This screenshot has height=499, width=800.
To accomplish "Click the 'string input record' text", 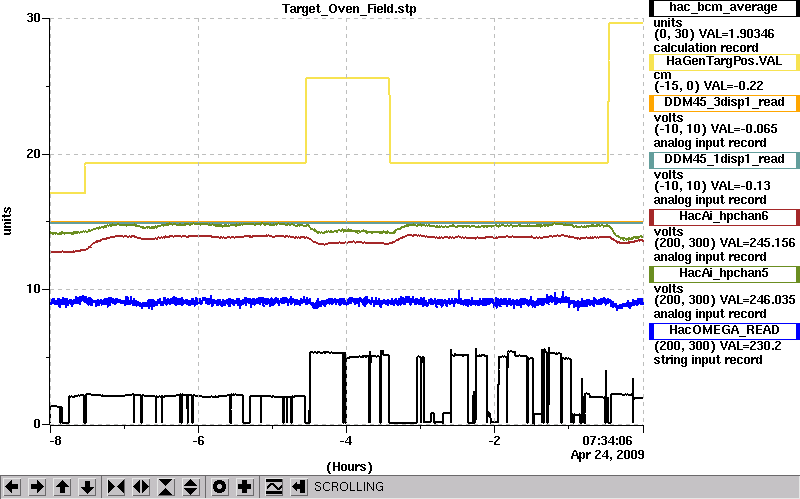I will click(x=708, y=361).
